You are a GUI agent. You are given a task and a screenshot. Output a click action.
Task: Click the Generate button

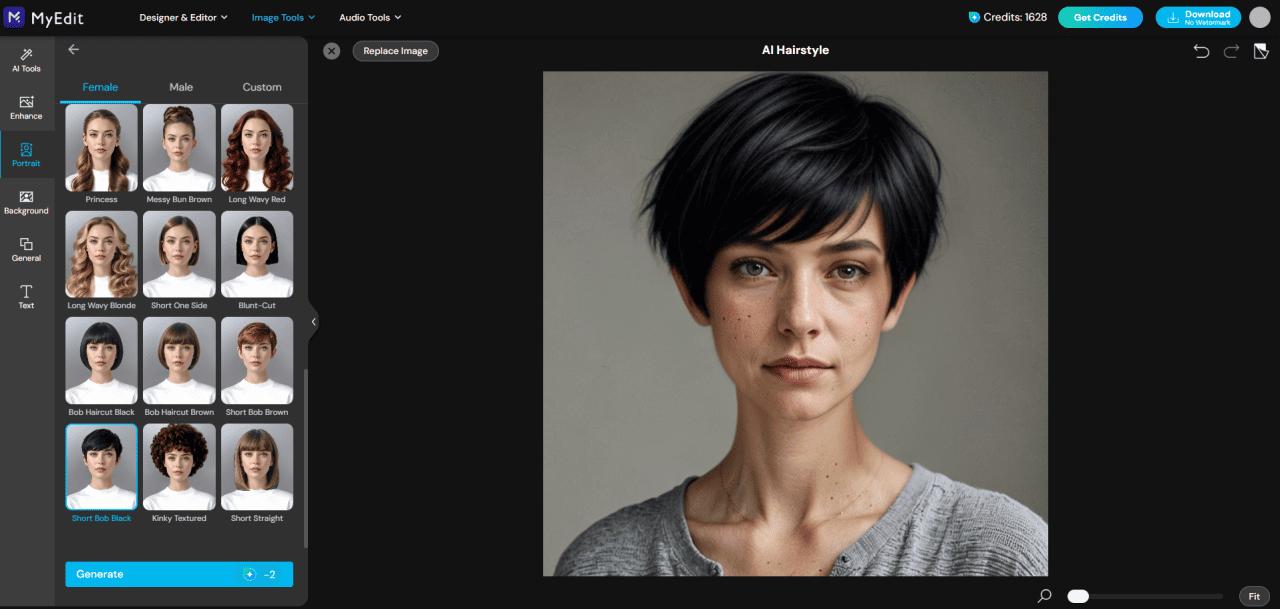(x=178, y=574)
